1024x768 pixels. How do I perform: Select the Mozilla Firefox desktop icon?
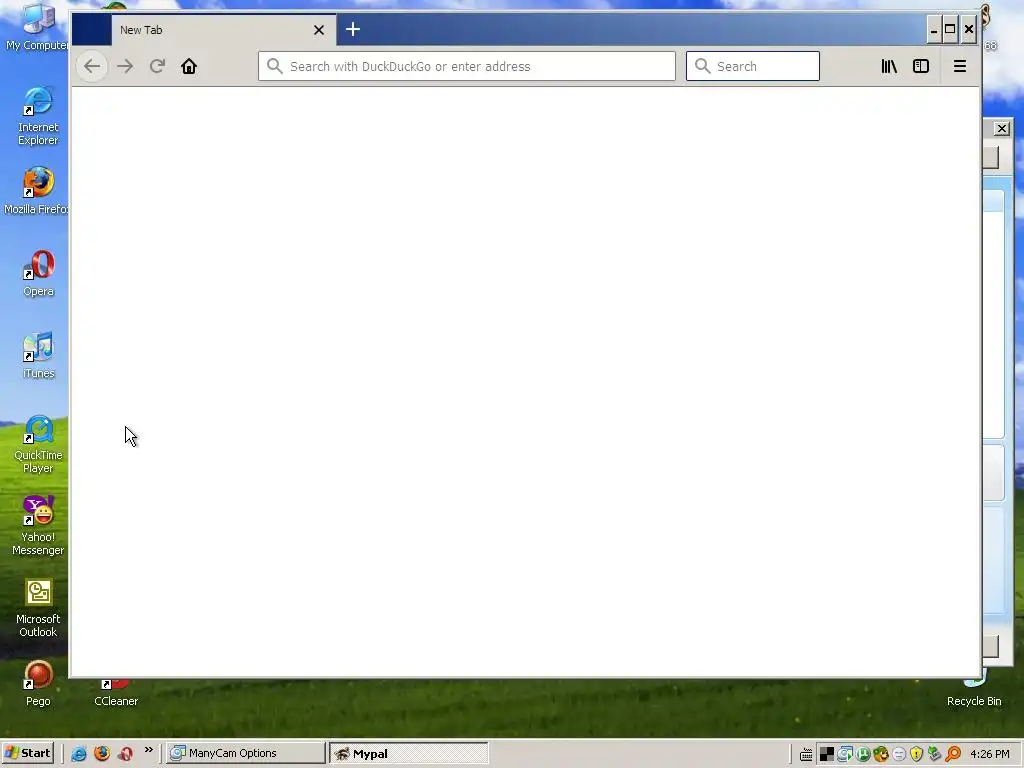[36, 191]
